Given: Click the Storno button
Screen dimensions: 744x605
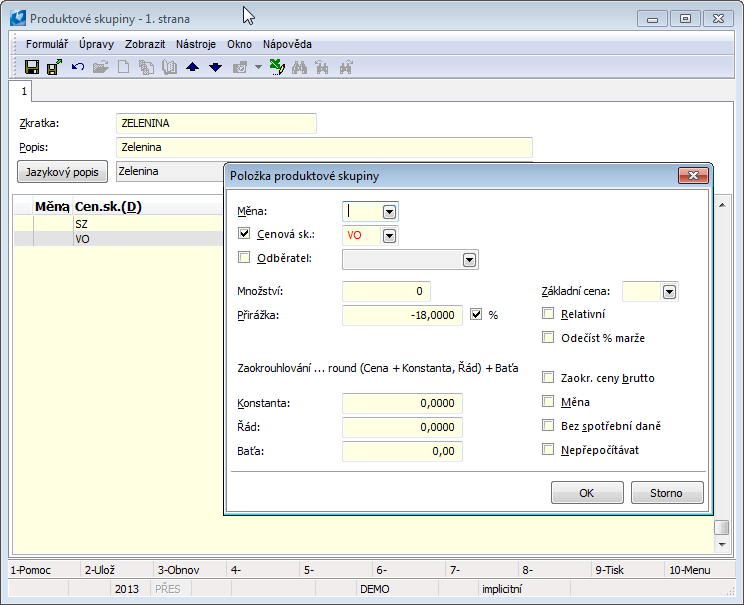Looking at the screenshot, I should 666,493.
